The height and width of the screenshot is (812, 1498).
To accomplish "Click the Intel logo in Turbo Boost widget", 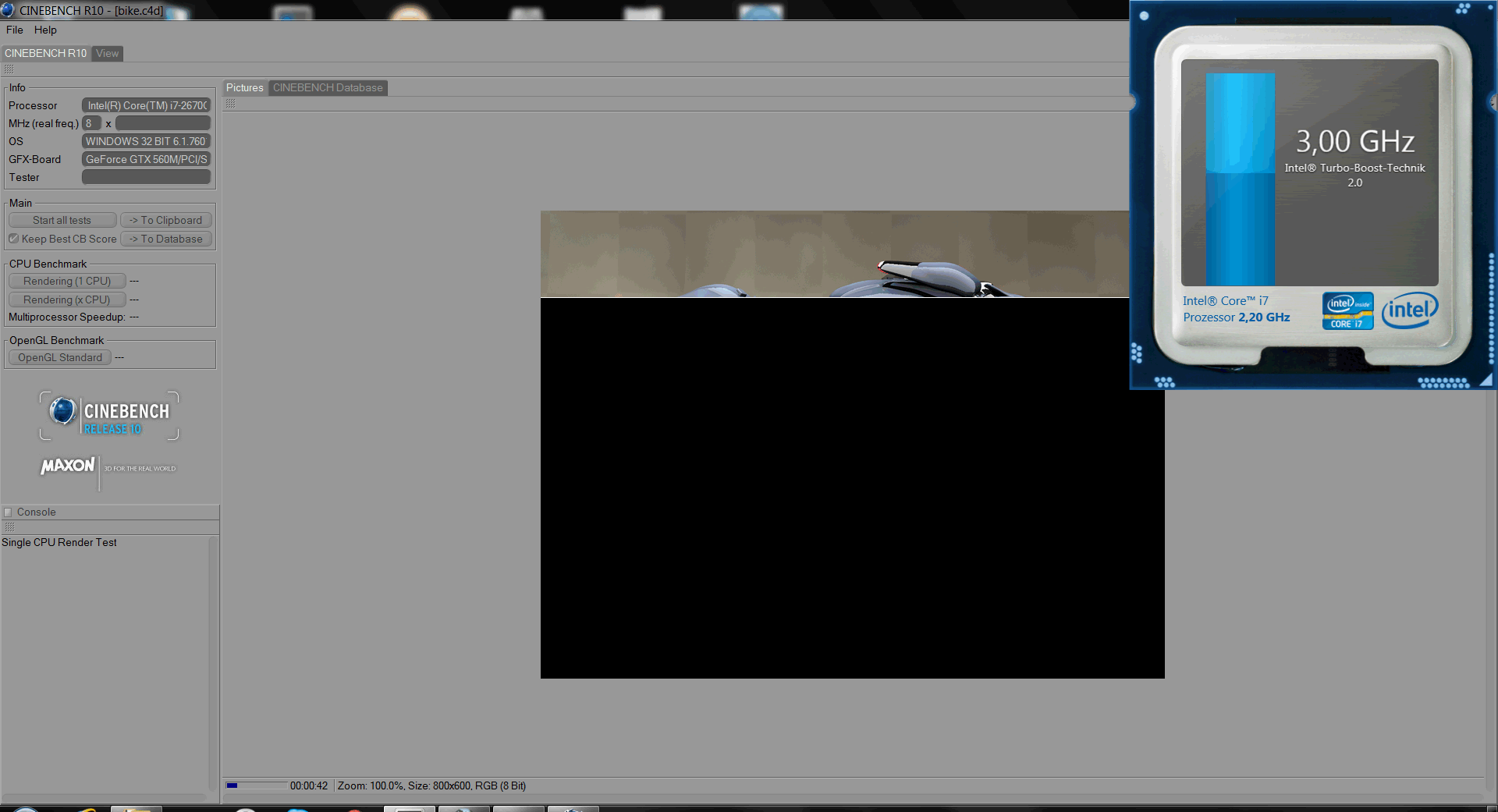I will pos(1410,310).
